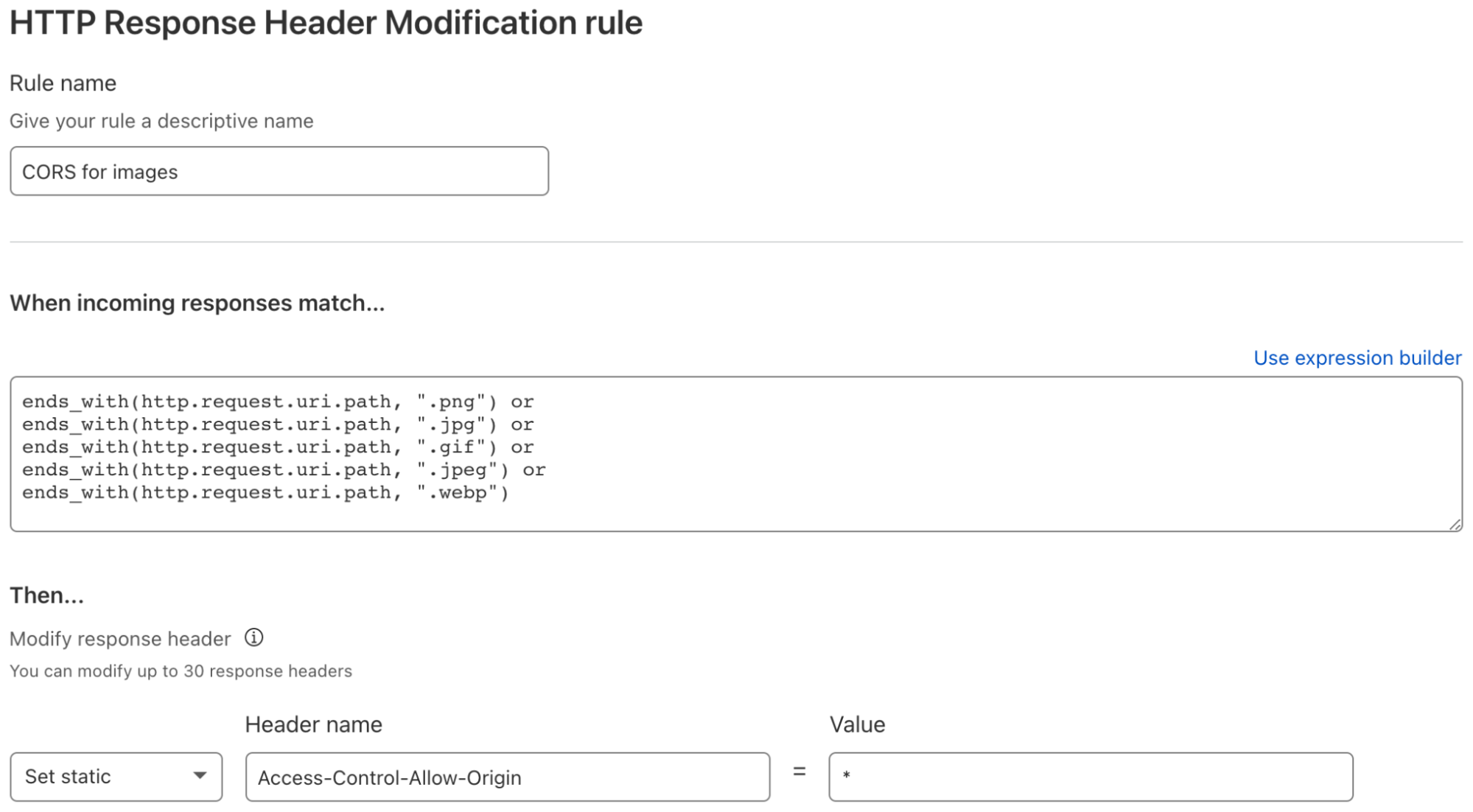Click inside the expression editor textarea

coord(737,449)
